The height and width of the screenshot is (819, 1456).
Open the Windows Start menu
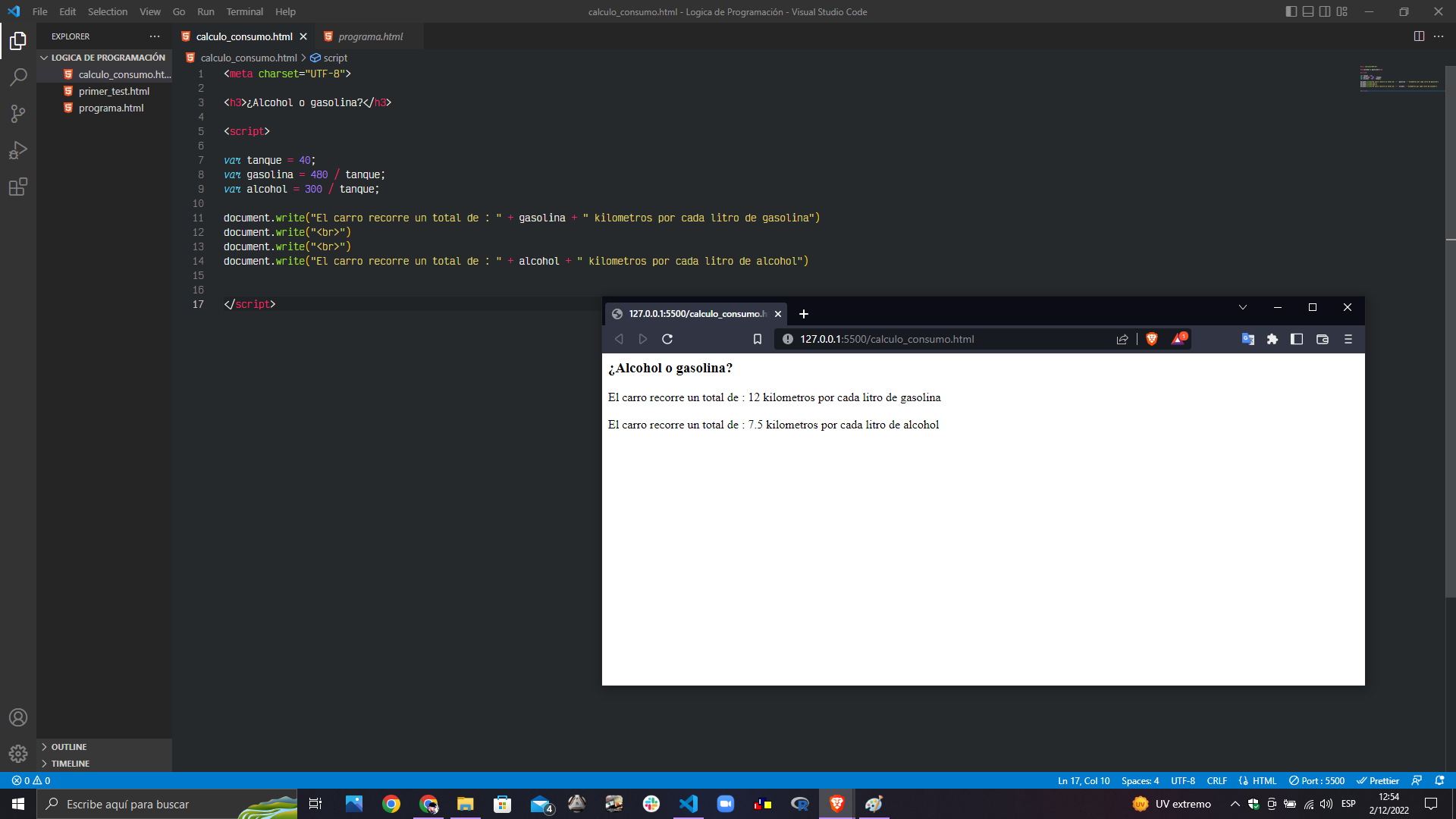point(18,804)
